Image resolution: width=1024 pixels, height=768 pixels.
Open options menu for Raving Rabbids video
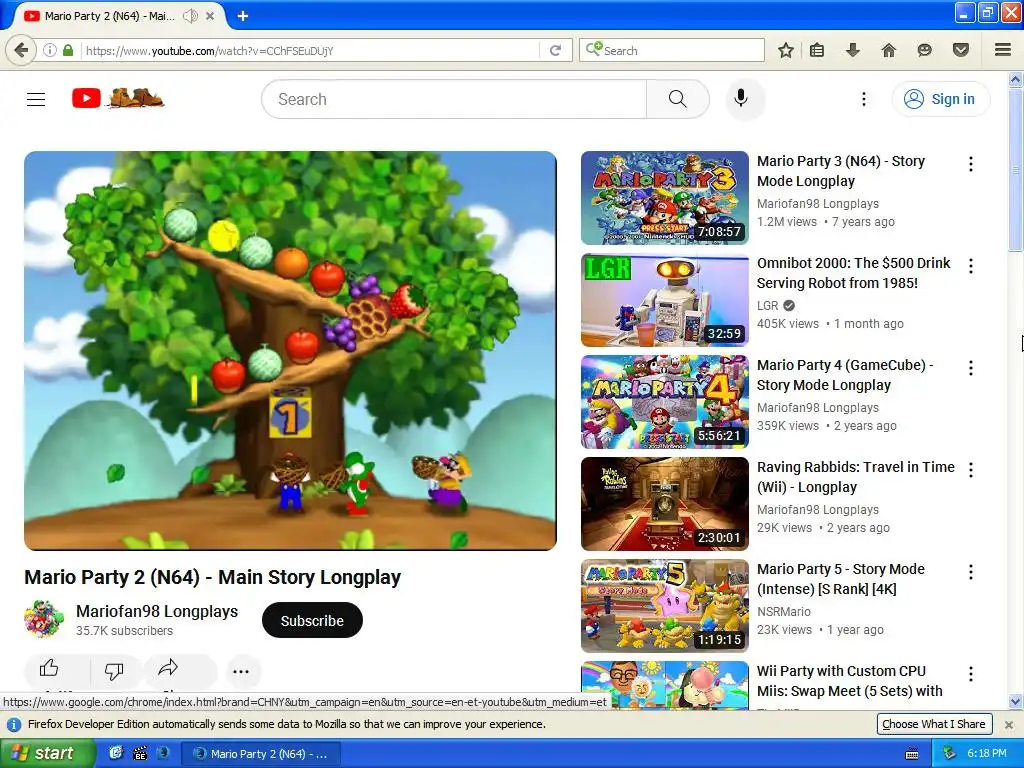[x=971, y=470]
